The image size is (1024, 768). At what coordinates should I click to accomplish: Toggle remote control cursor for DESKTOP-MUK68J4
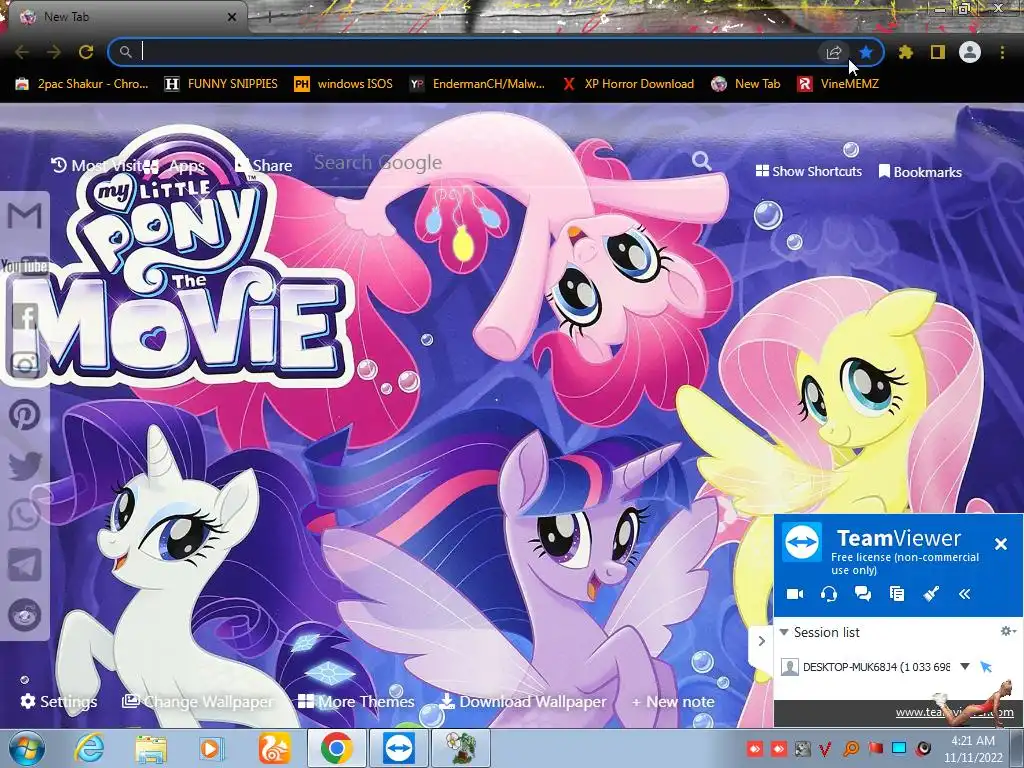(x=986, y=667)
